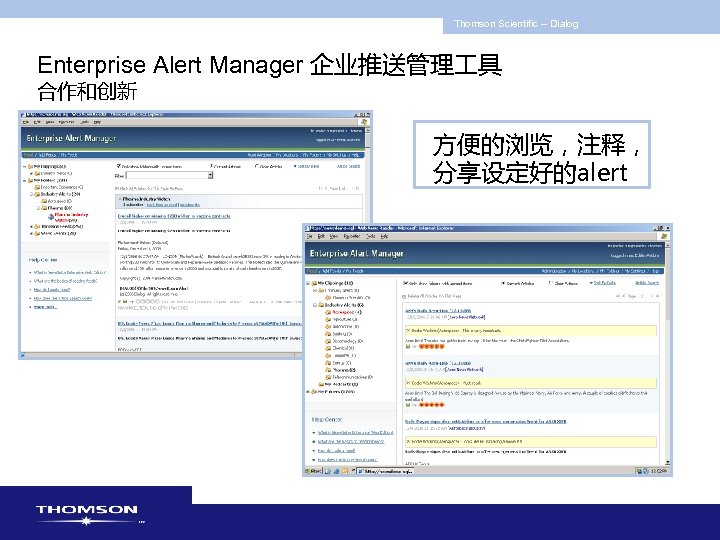
Task: Click My Clippings folder icon in back window
Action: tap(30, 166)
